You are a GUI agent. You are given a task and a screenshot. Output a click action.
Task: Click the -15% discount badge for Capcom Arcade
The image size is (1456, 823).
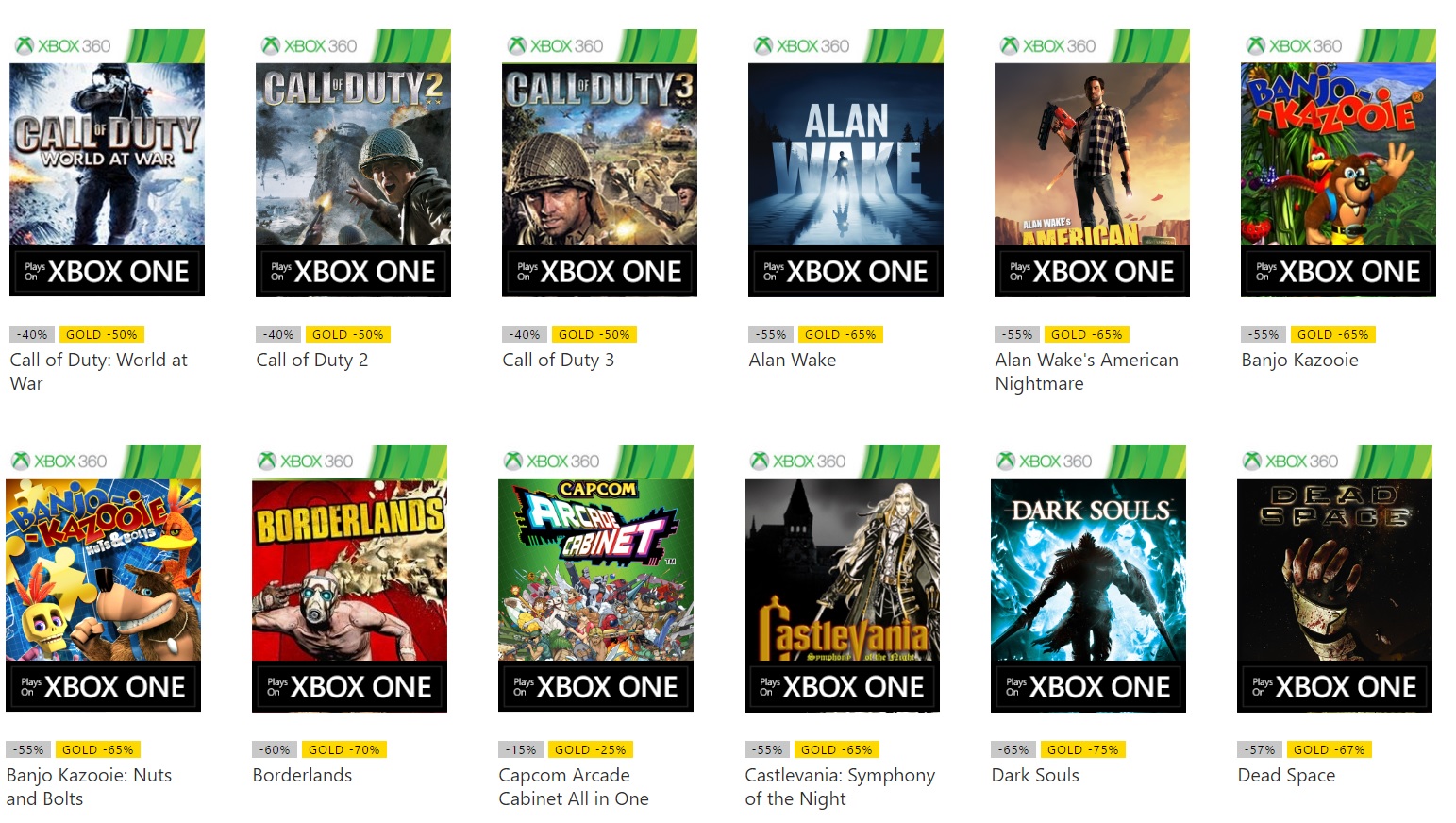tap(520, 749)
